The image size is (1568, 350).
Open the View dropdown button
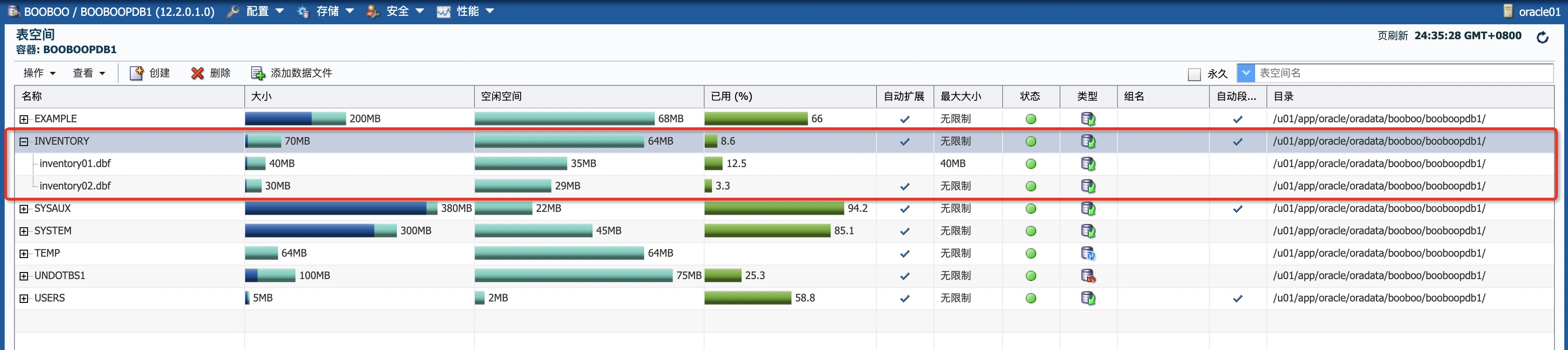point(89,73)
